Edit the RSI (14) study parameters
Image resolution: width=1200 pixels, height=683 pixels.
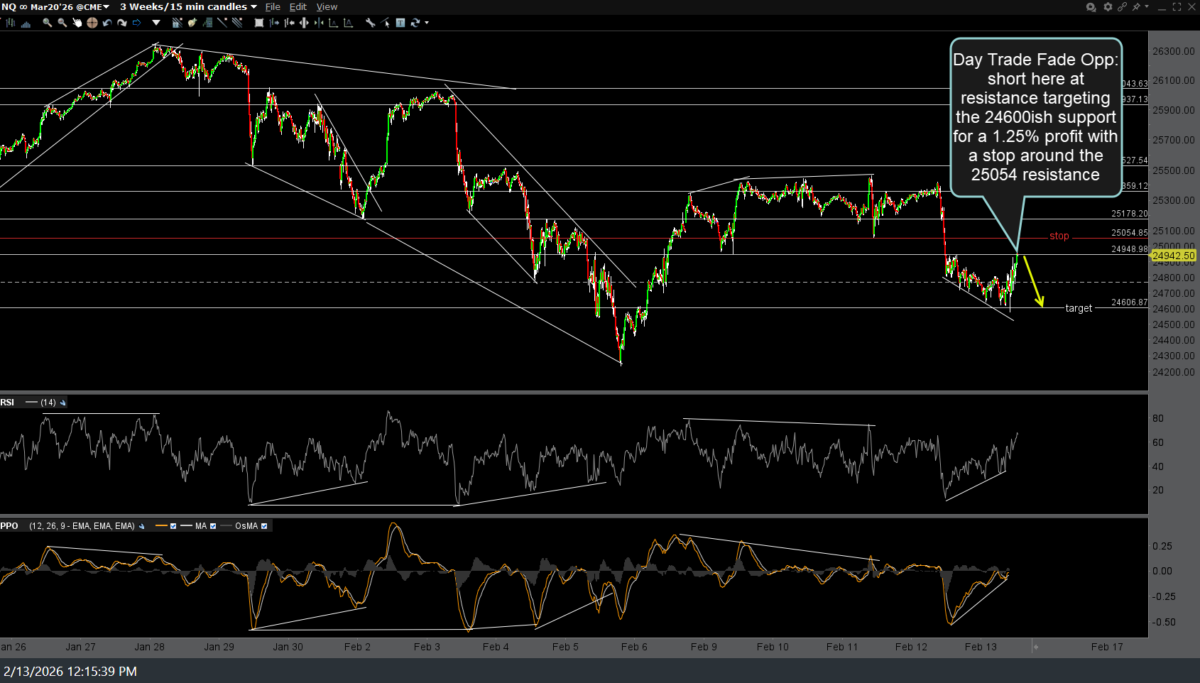[x=62, y=402]
